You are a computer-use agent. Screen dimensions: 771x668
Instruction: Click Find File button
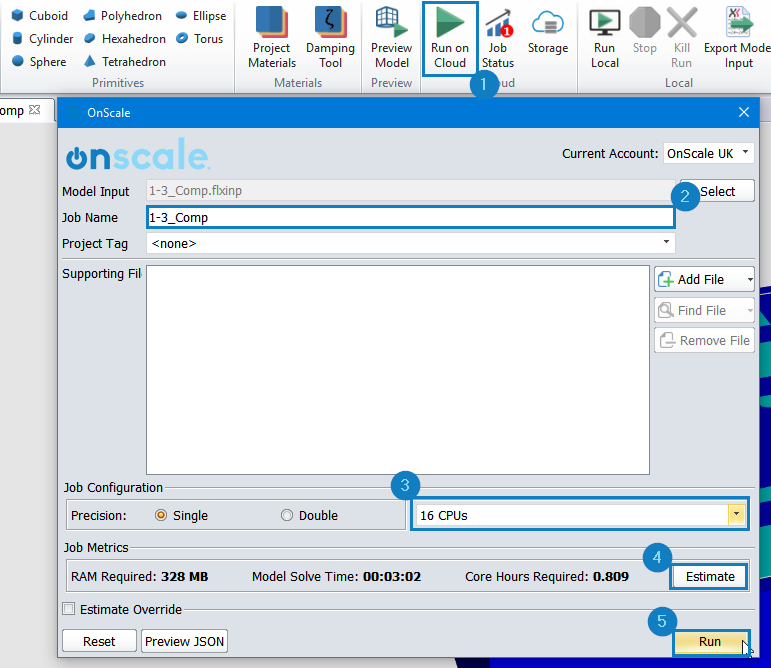698,310
